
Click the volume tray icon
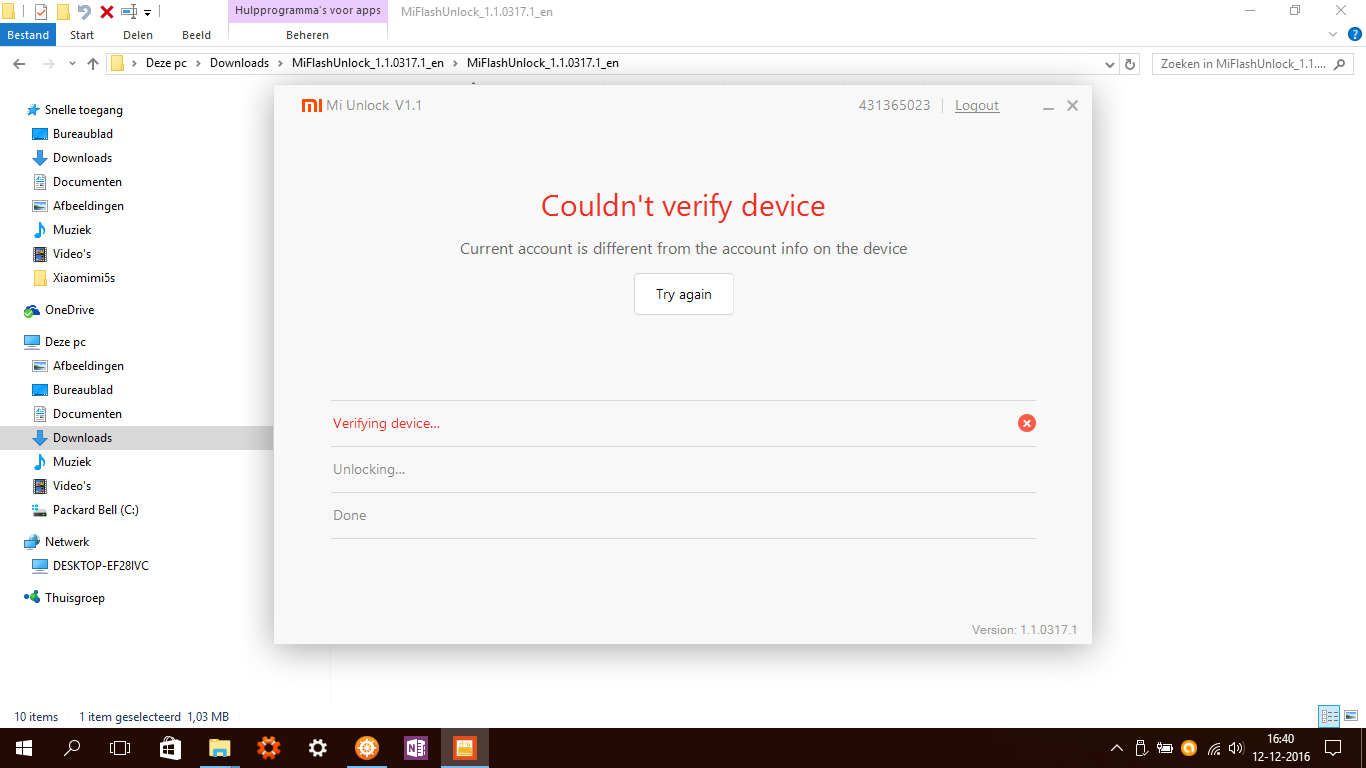tap(1236, 748)
